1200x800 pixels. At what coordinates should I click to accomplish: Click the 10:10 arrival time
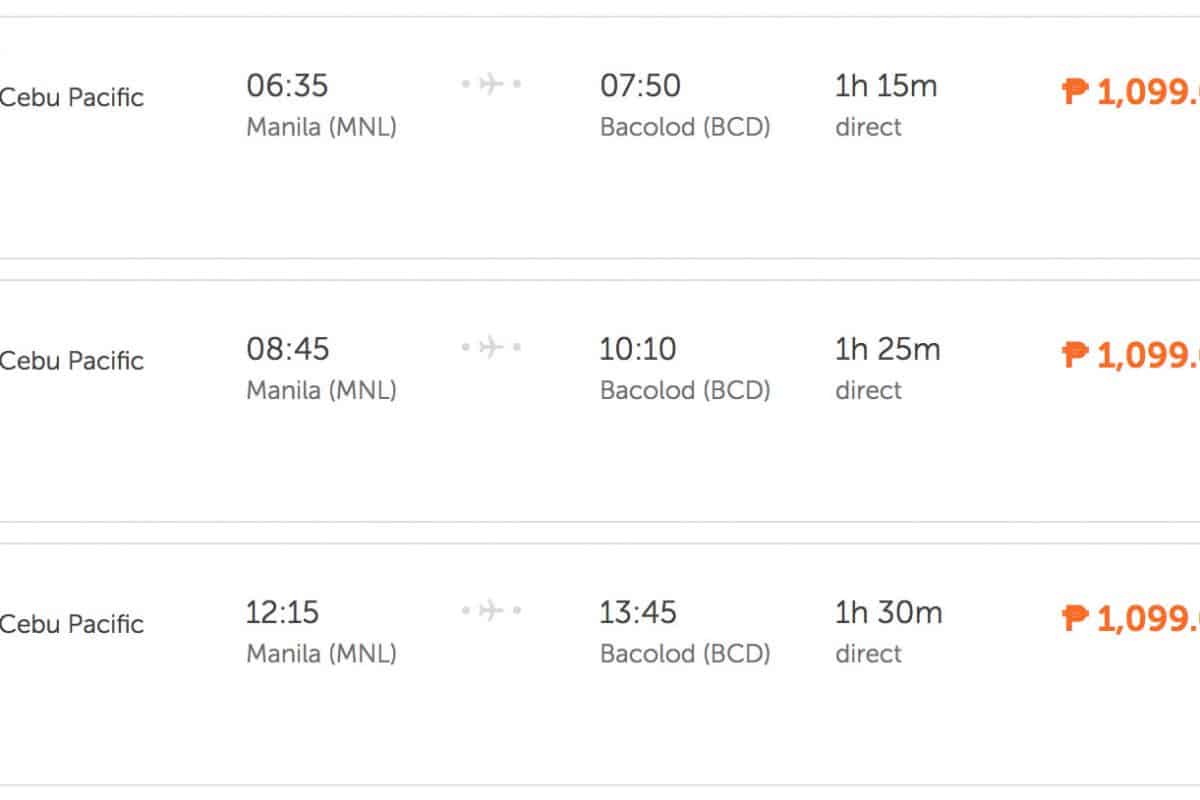(x=638, y=349)
